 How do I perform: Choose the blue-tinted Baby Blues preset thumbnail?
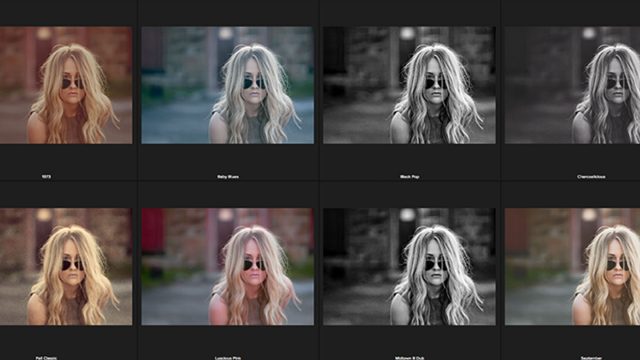[x=228, y=85]
